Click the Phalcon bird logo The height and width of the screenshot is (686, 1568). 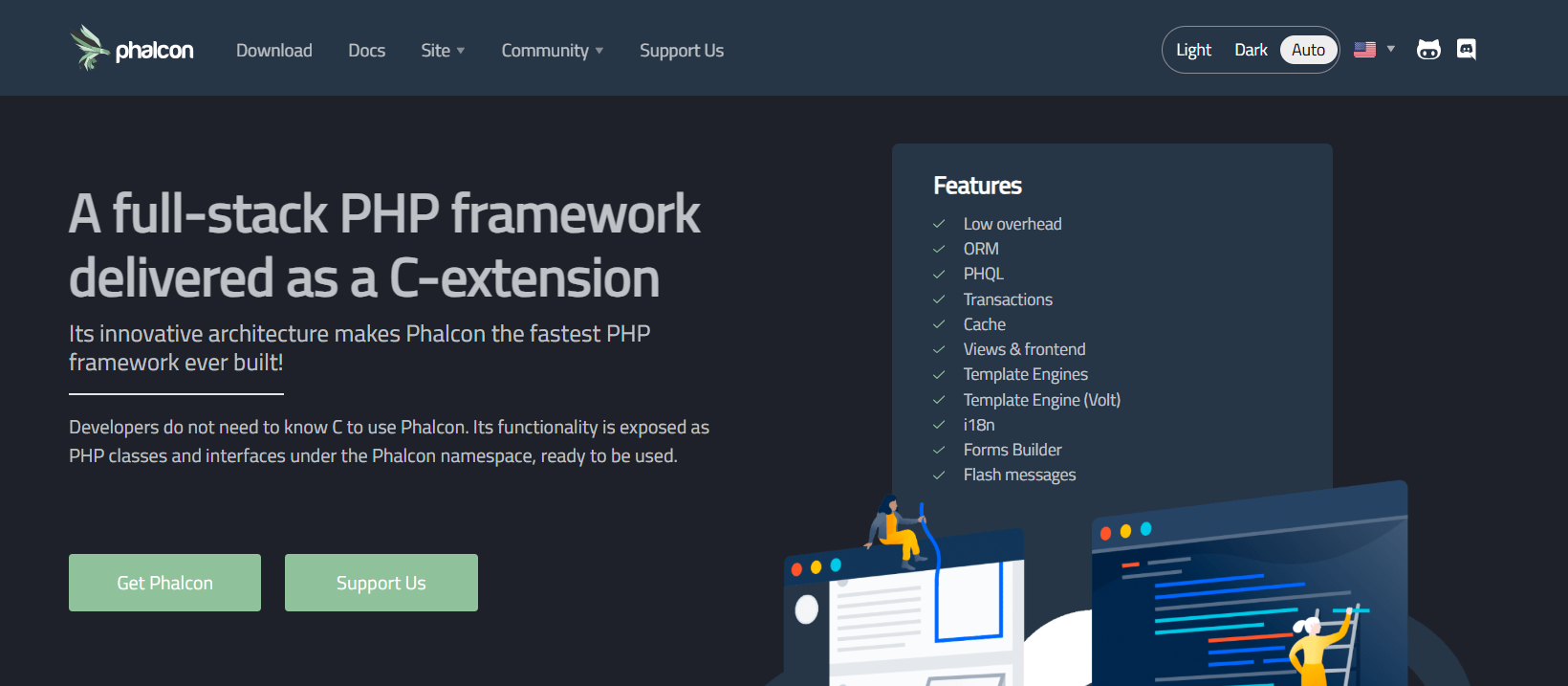tap(90, 48)
